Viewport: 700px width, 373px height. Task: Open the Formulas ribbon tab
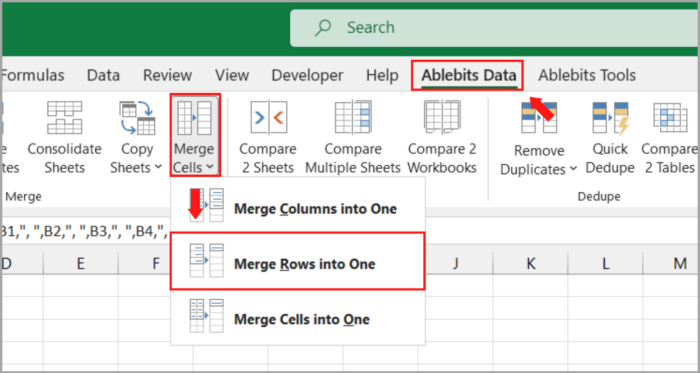click(32, 75)
